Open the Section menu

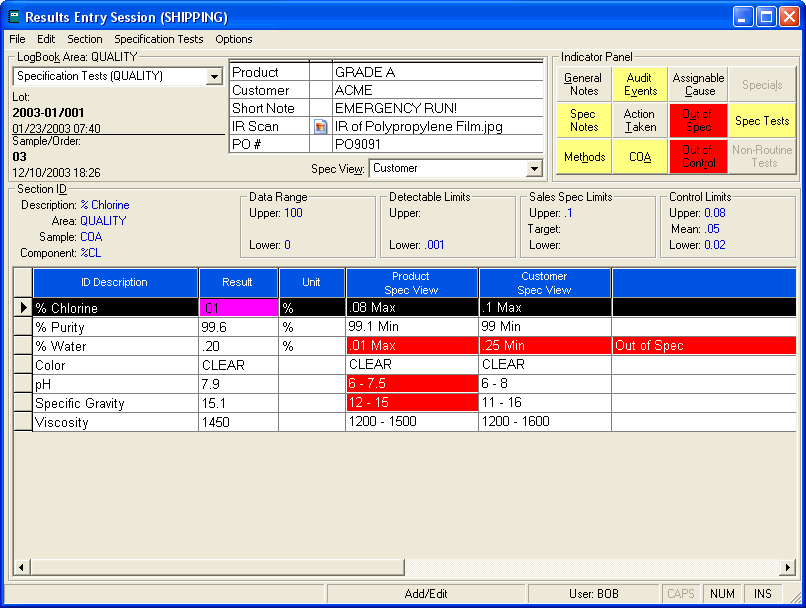pos(85,39)
